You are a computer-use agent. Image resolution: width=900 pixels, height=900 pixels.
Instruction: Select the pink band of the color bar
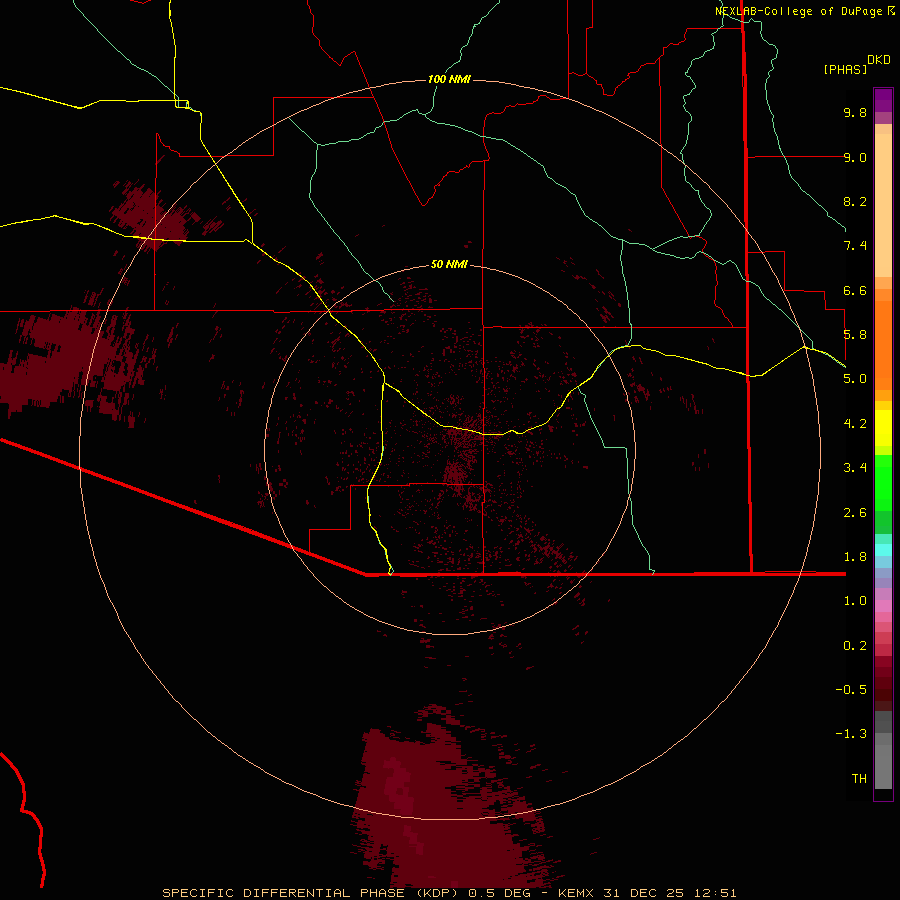[x=883, y=606]
